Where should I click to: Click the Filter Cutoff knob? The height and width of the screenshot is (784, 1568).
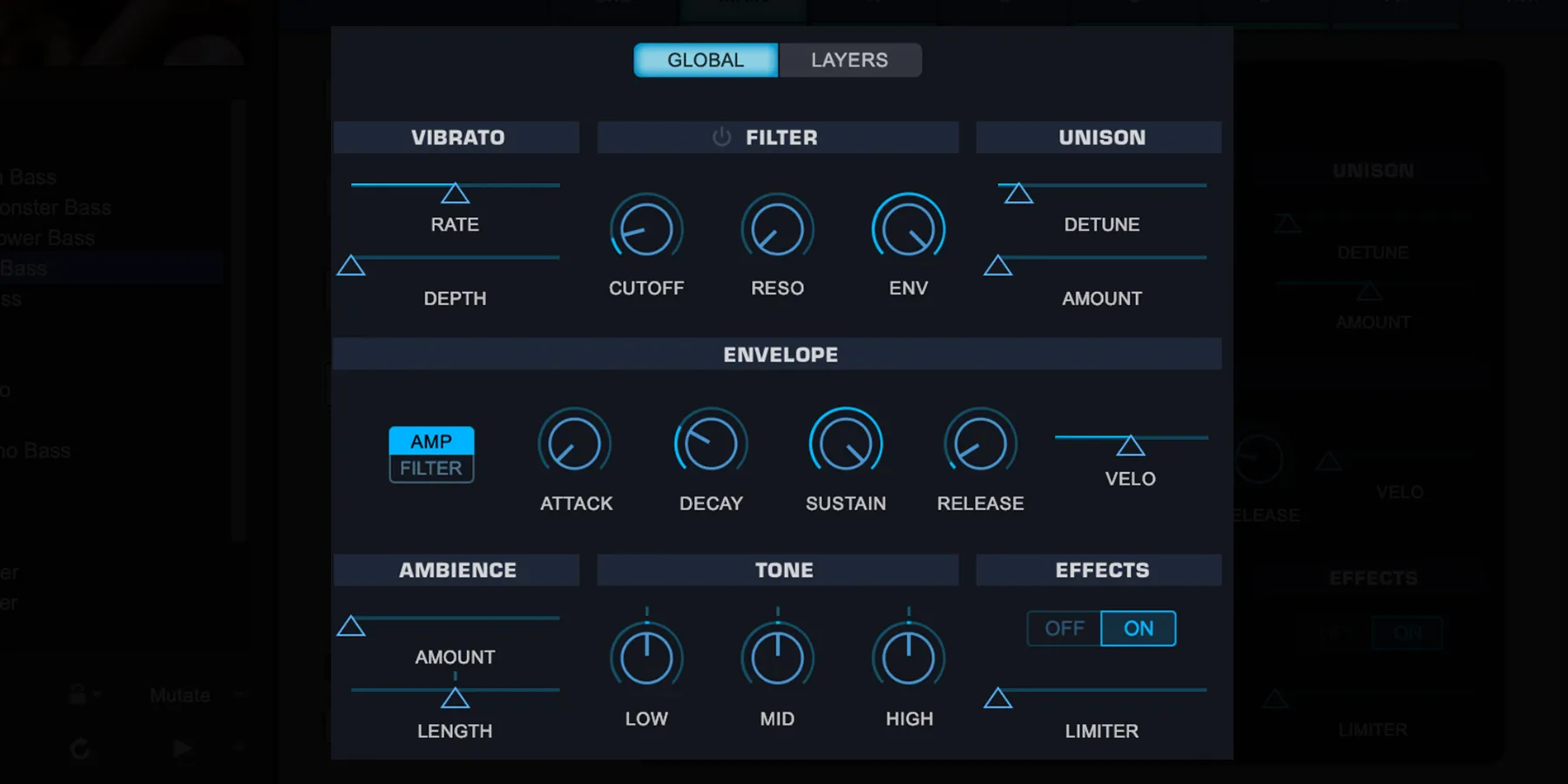pos(646,229)
